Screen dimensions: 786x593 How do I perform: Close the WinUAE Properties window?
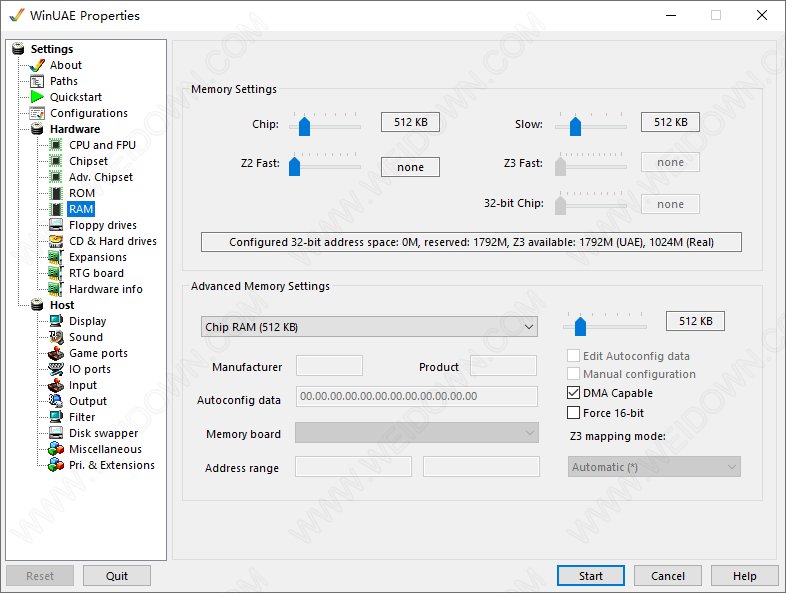762,15
